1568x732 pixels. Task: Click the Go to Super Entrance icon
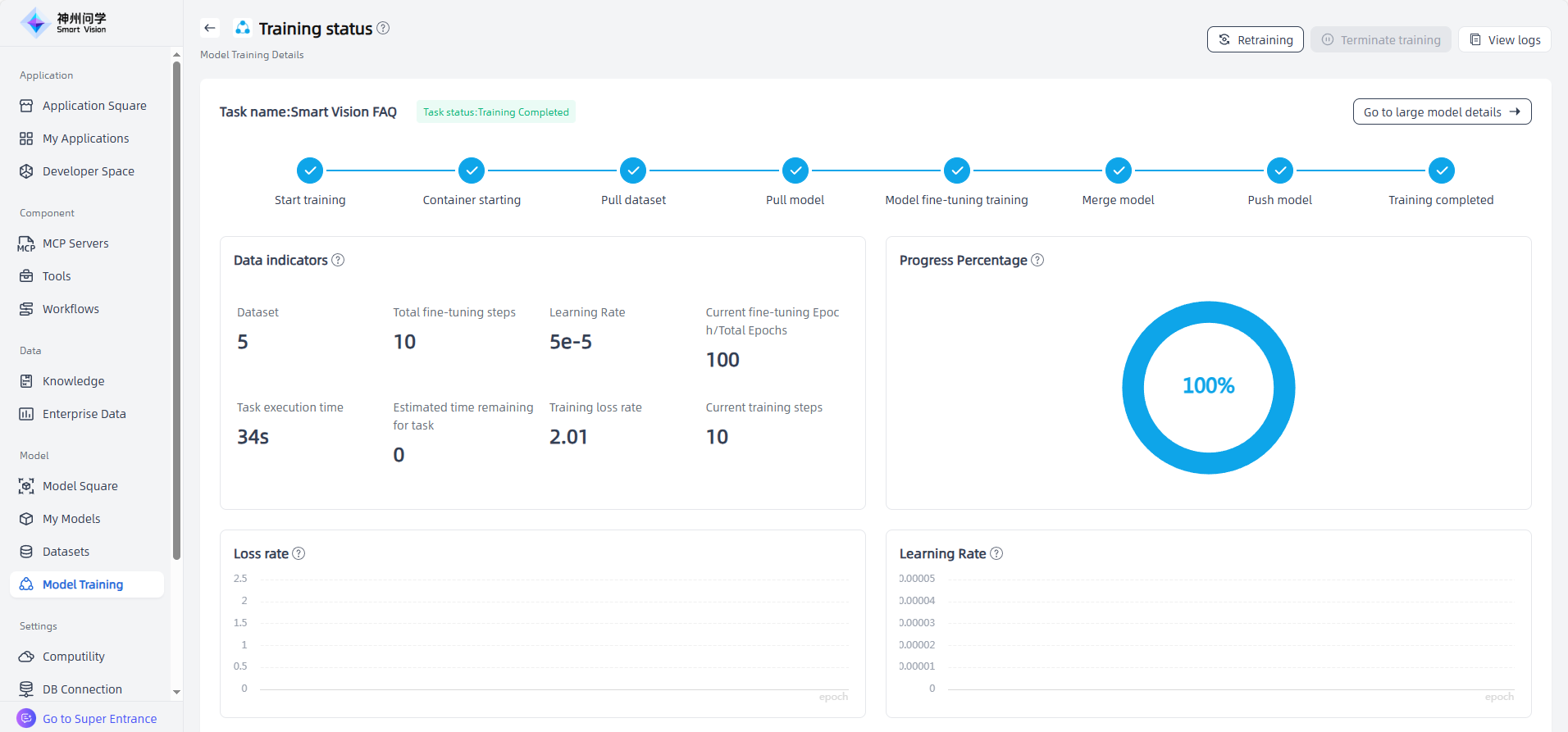(26, 718)
